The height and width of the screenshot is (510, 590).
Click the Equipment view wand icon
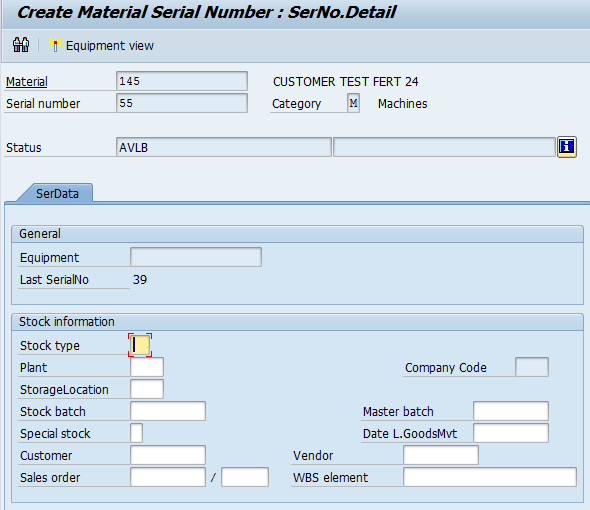55,45
